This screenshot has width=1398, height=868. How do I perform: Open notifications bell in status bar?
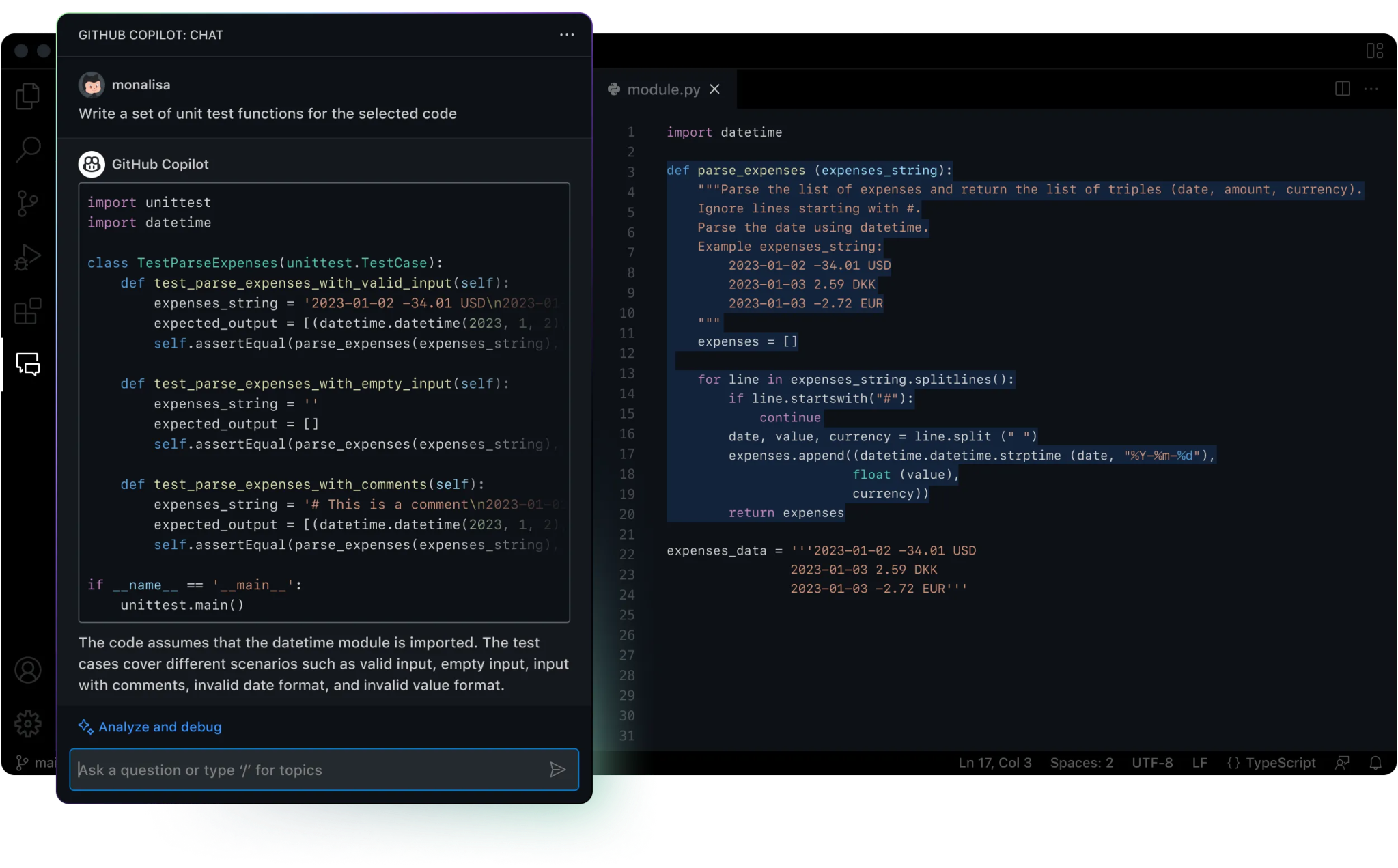(x=1375, y=763)
